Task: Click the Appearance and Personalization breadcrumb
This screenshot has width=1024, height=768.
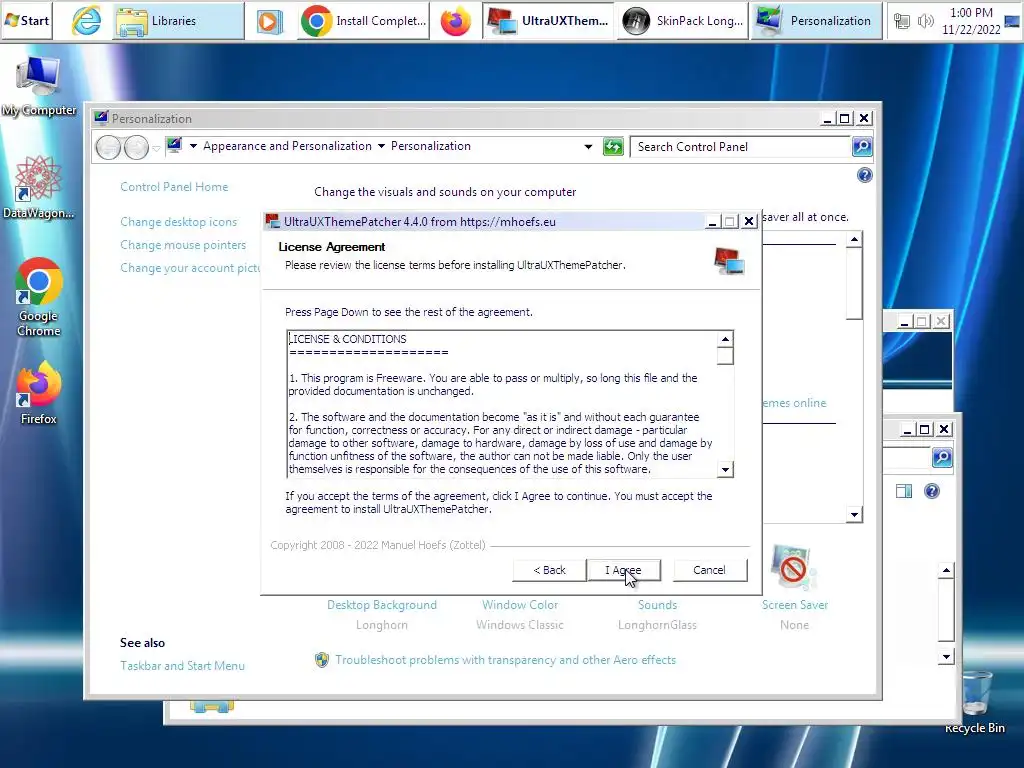Action: point(287,146)
